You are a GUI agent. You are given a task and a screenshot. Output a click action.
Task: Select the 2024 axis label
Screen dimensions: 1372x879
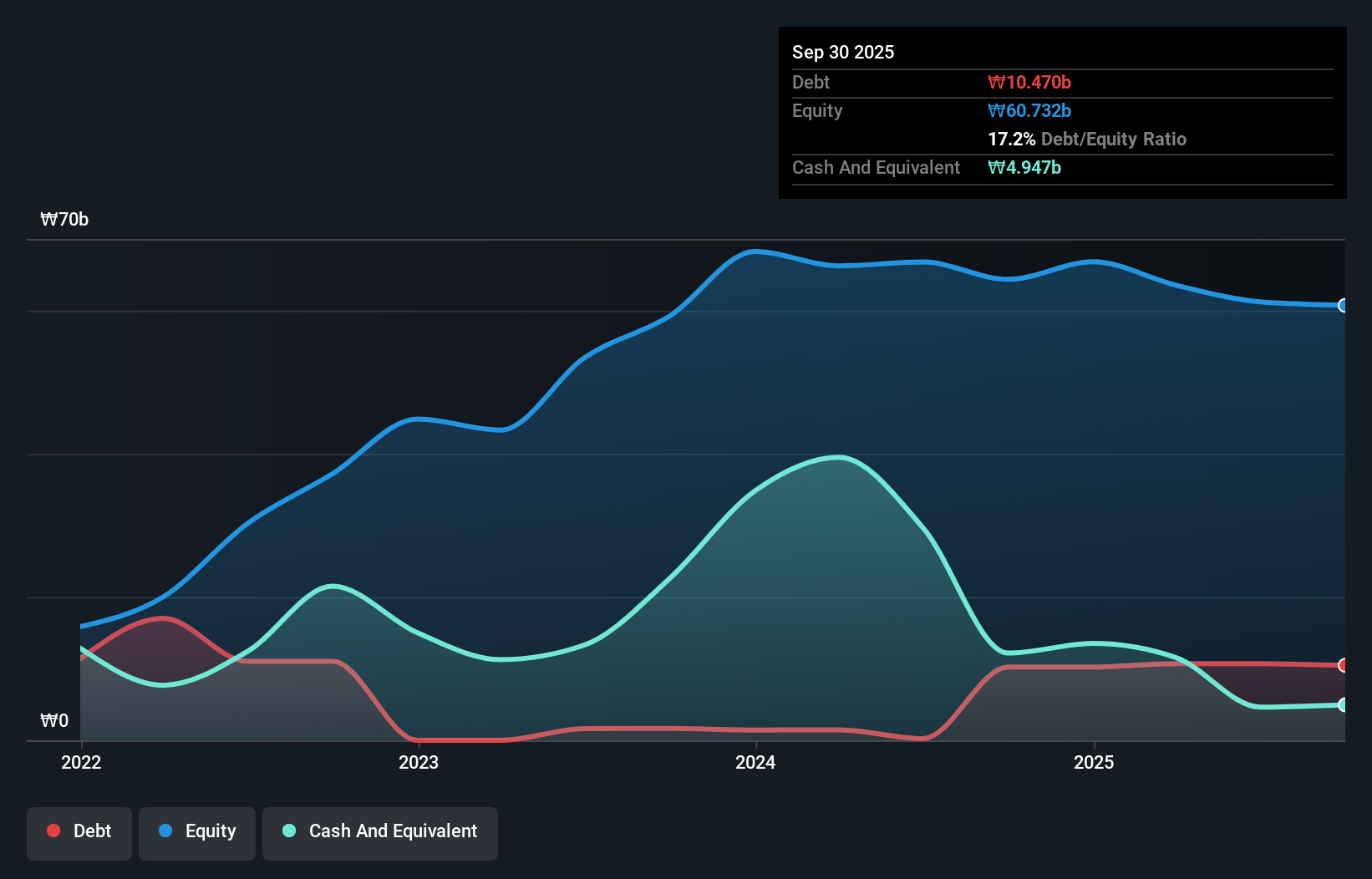(x=755, y=762)
